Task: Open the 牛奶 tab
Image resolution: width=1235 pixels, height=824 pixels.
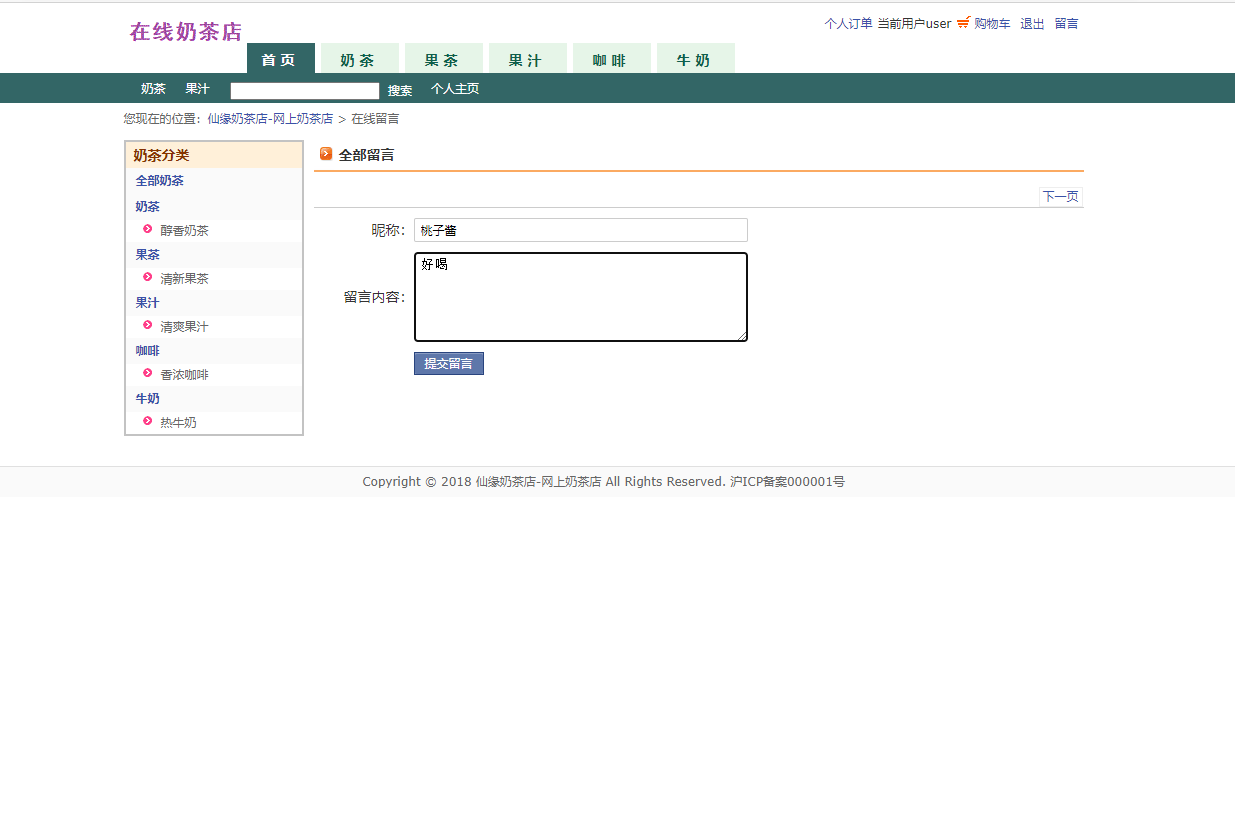Action: [695, 59]
